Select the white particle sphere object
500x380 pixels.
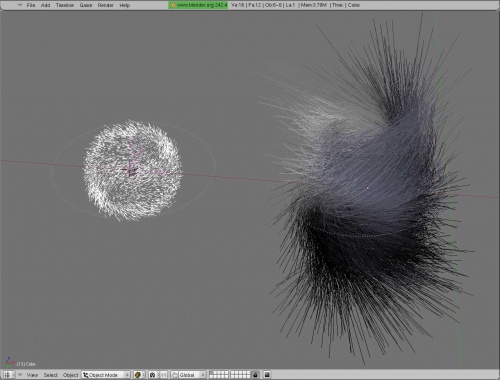[x=132, y=170]
